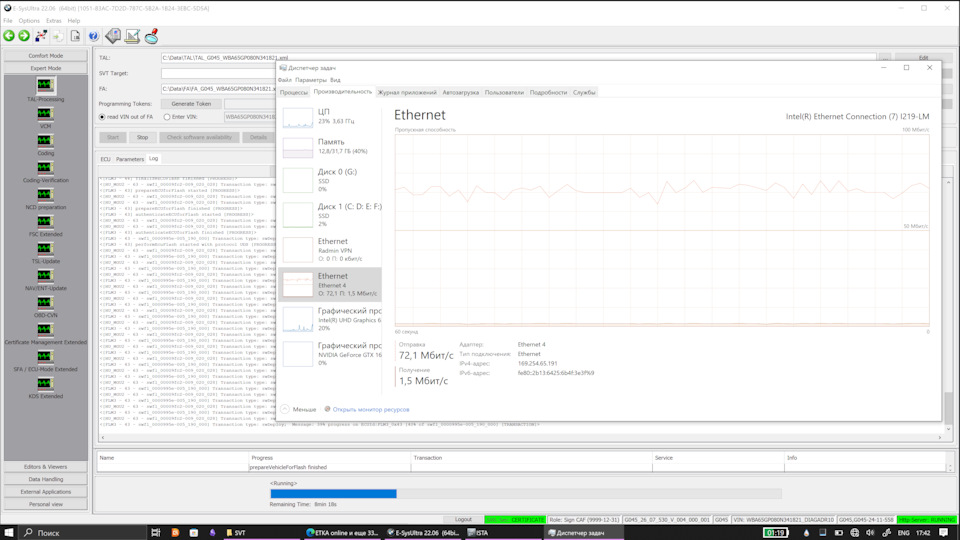The height and width of the screenshot is (540, 960).
Task: Click the log horizontal scrollbar
Action: (x=521, y=437)
